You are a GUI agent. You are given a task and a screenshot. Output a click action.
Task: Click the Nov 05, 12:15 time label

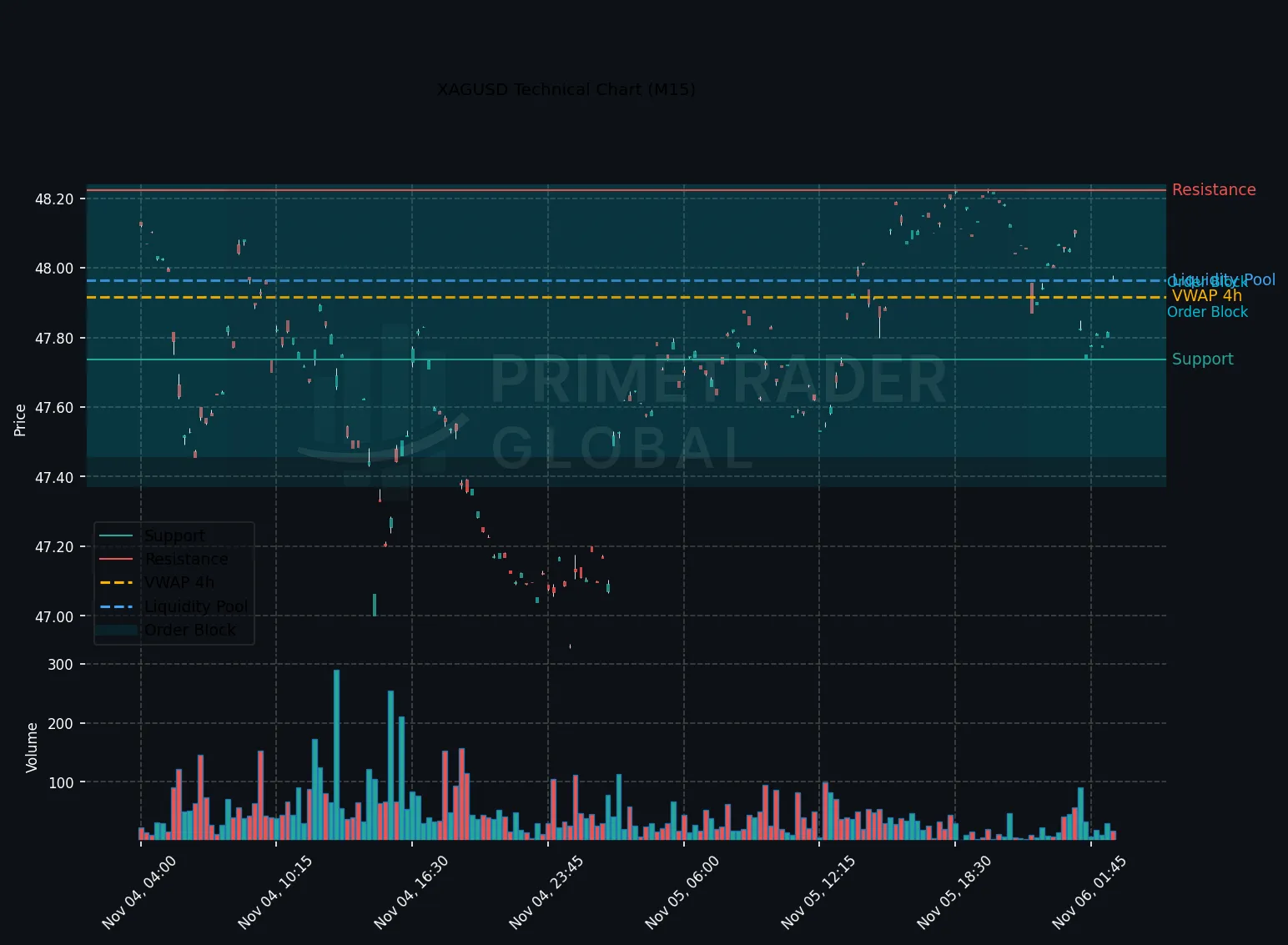(818, 892)
